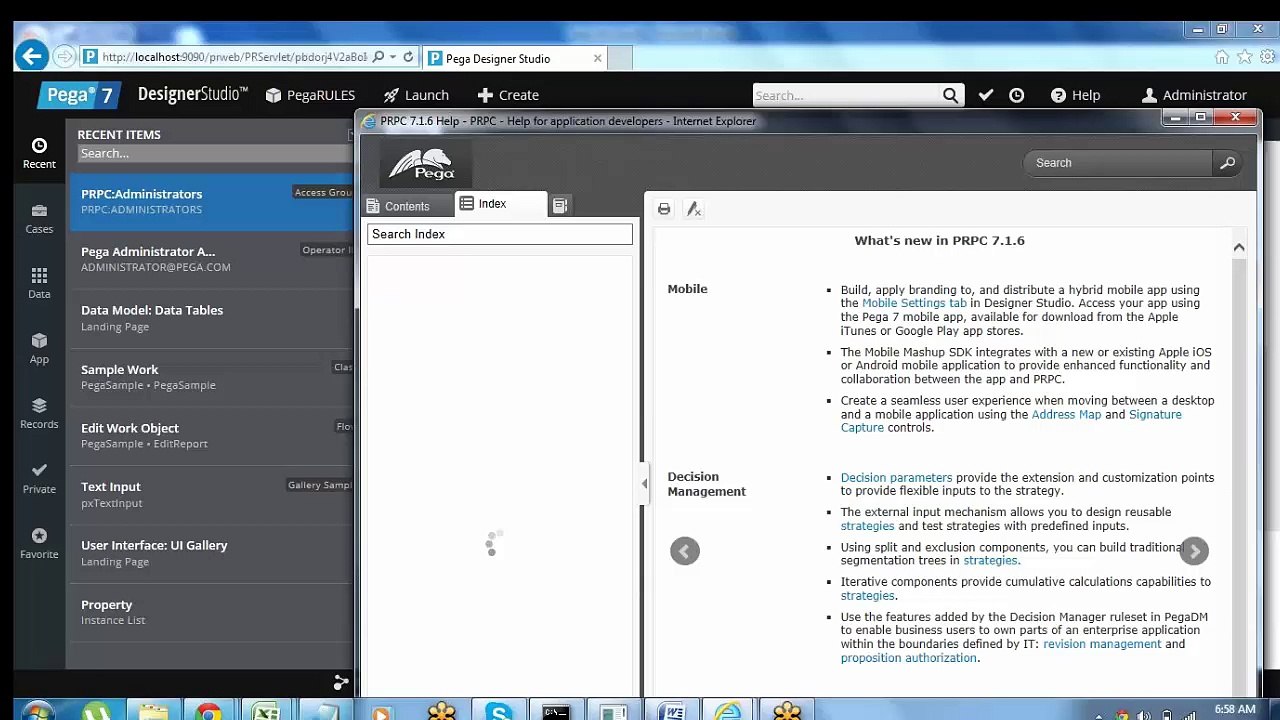Open the Recent explorer
The height and width of the screenshot is (720, 1280).
click(x=39, y=153)
